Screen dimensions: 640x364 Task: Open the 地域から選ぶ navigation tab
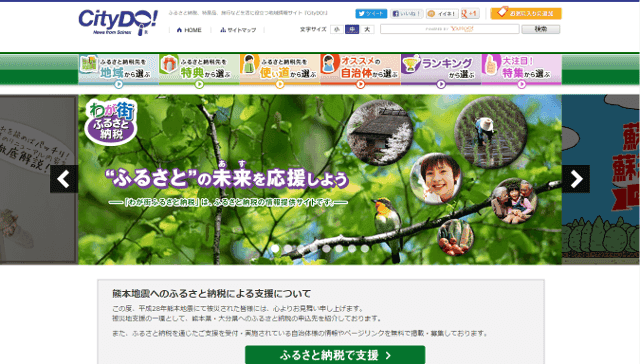tap(118, 70)
